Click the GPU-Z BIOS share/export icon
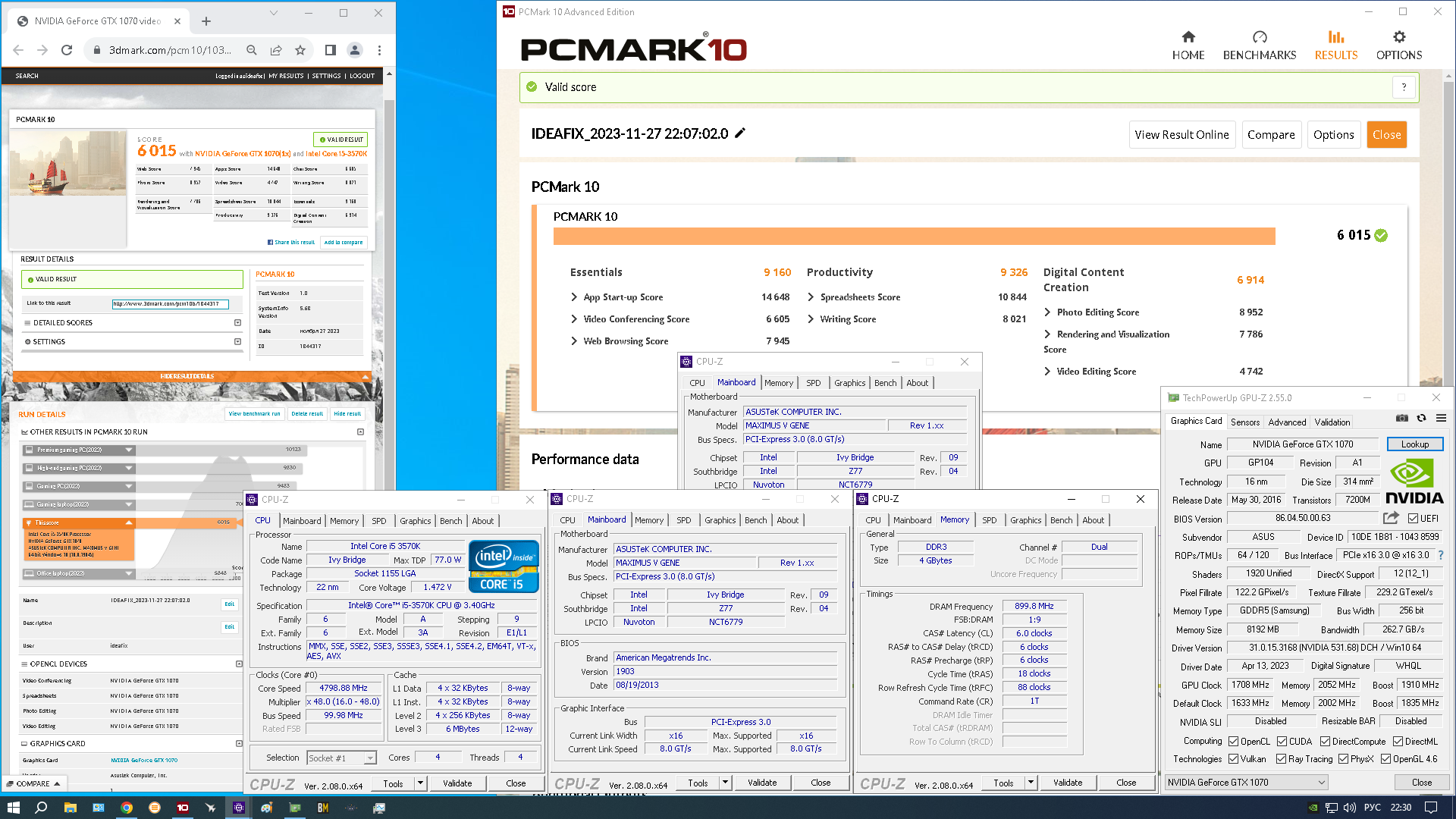1456x819 pixels. [1391, 518]
